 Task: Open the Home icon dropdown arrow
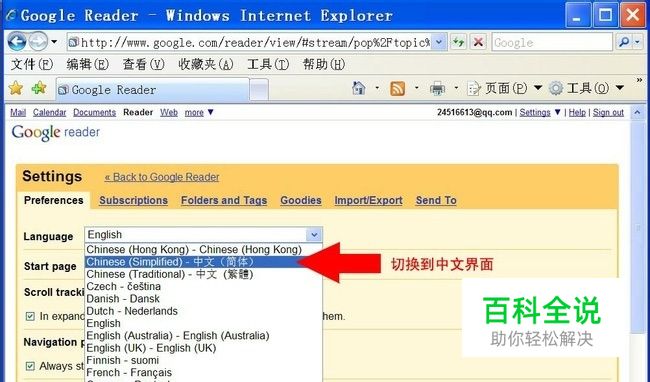click(x=376, y=88)
